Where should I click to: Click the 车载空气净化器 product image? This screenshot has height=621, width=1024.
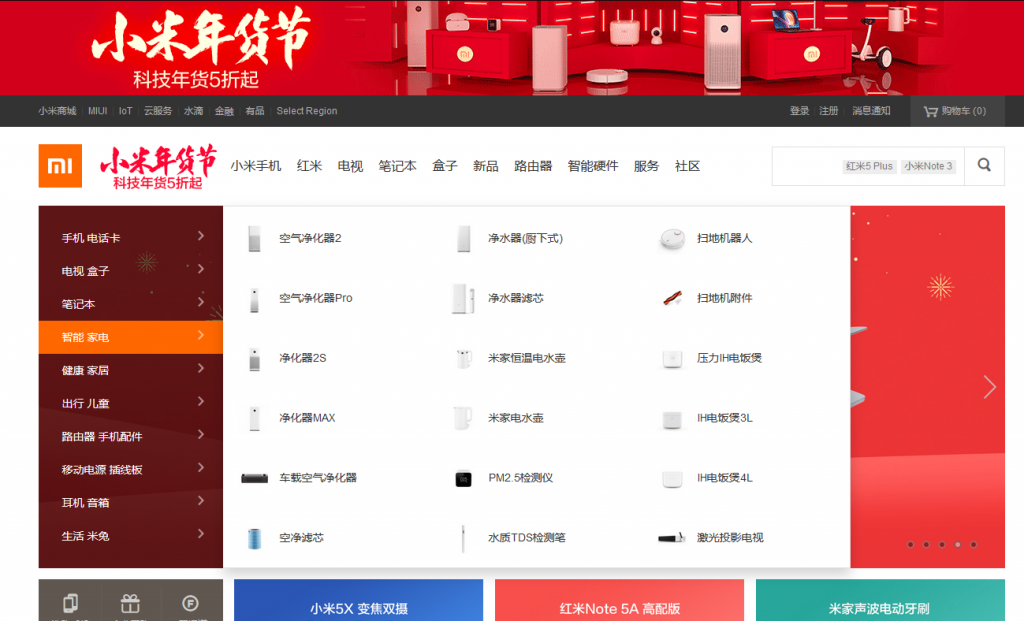255,479
